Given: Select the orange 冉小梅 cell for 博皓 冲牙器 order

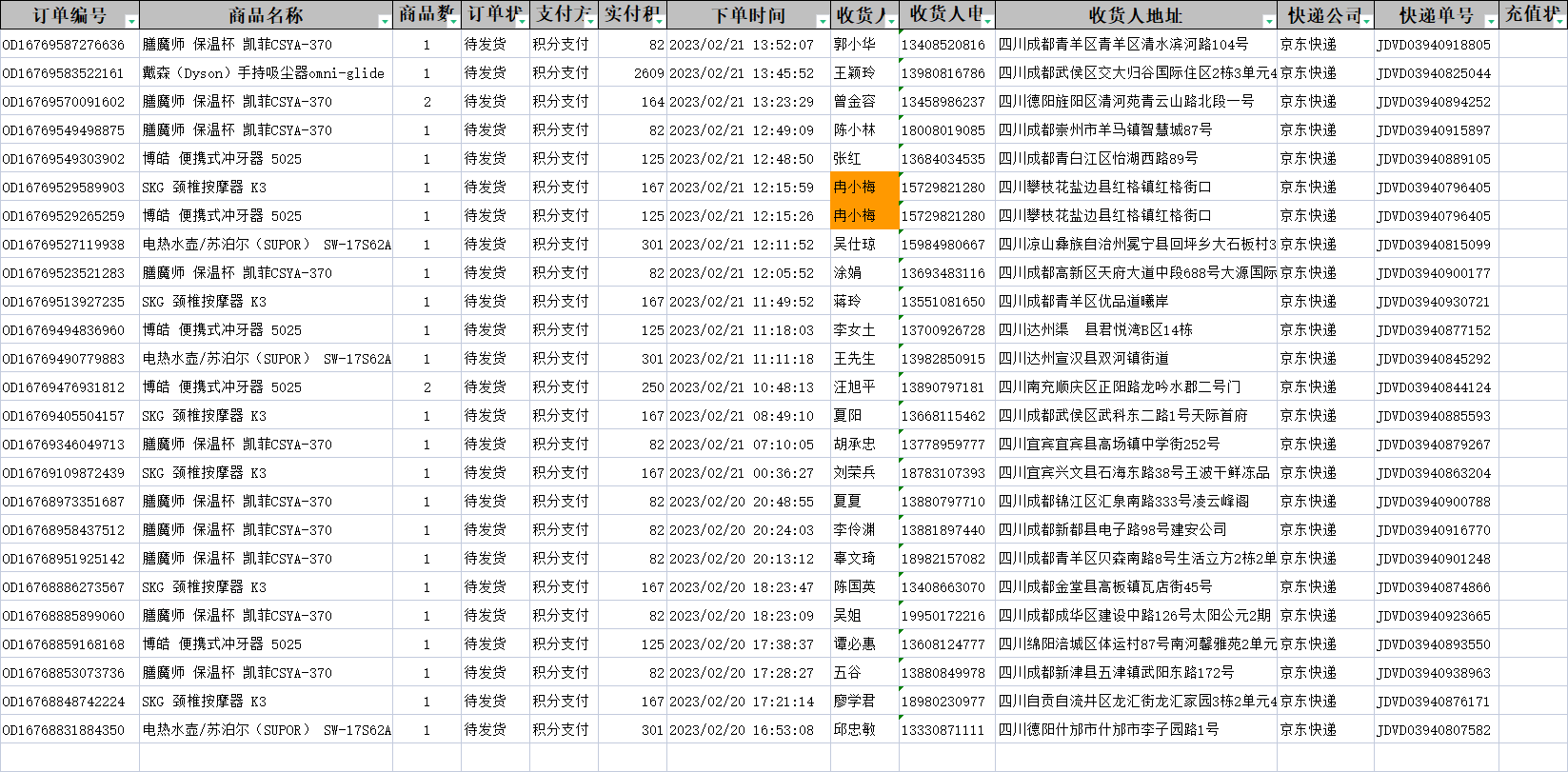Looking at the screenshot, I should click(864, 216).
